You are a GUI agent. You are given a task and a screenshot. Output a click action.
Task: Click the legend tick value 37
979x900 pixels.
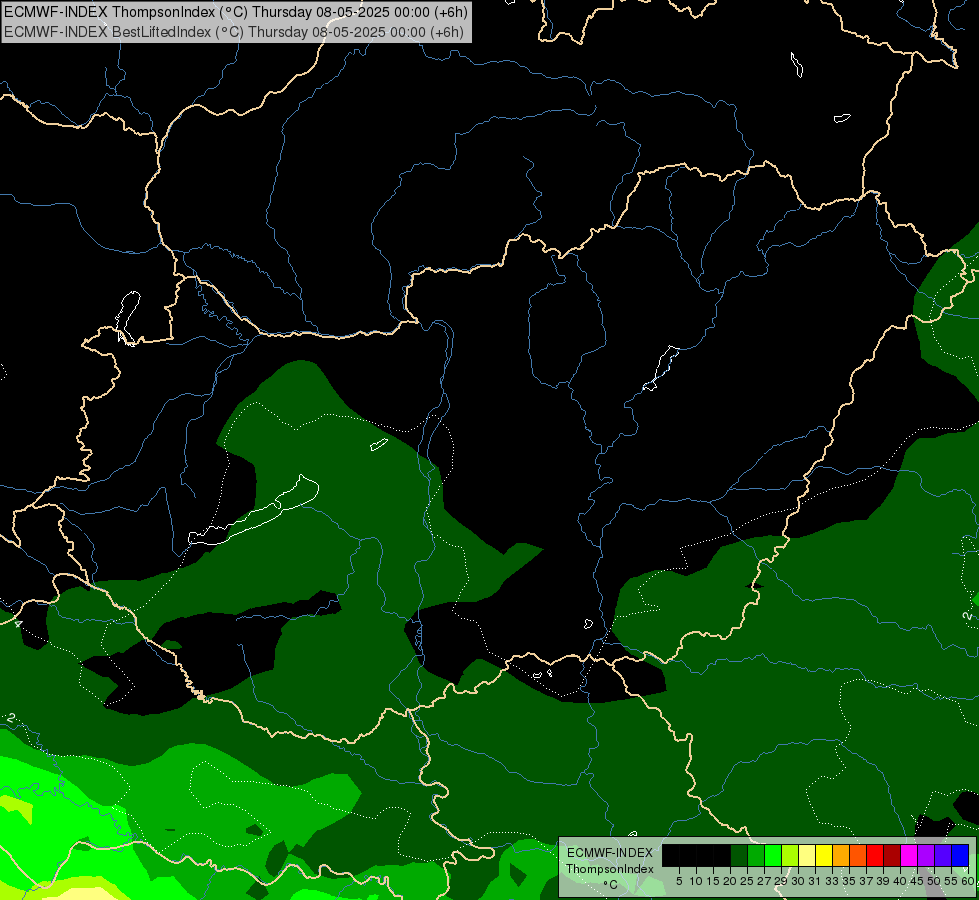(865, 881)
